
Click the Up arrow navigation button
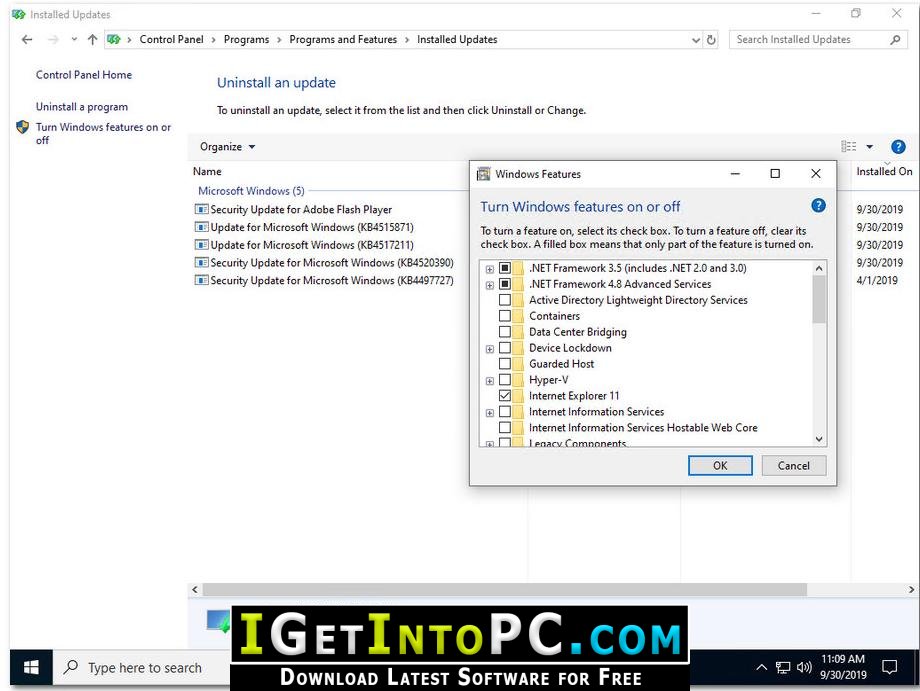(x=92, y=39)
